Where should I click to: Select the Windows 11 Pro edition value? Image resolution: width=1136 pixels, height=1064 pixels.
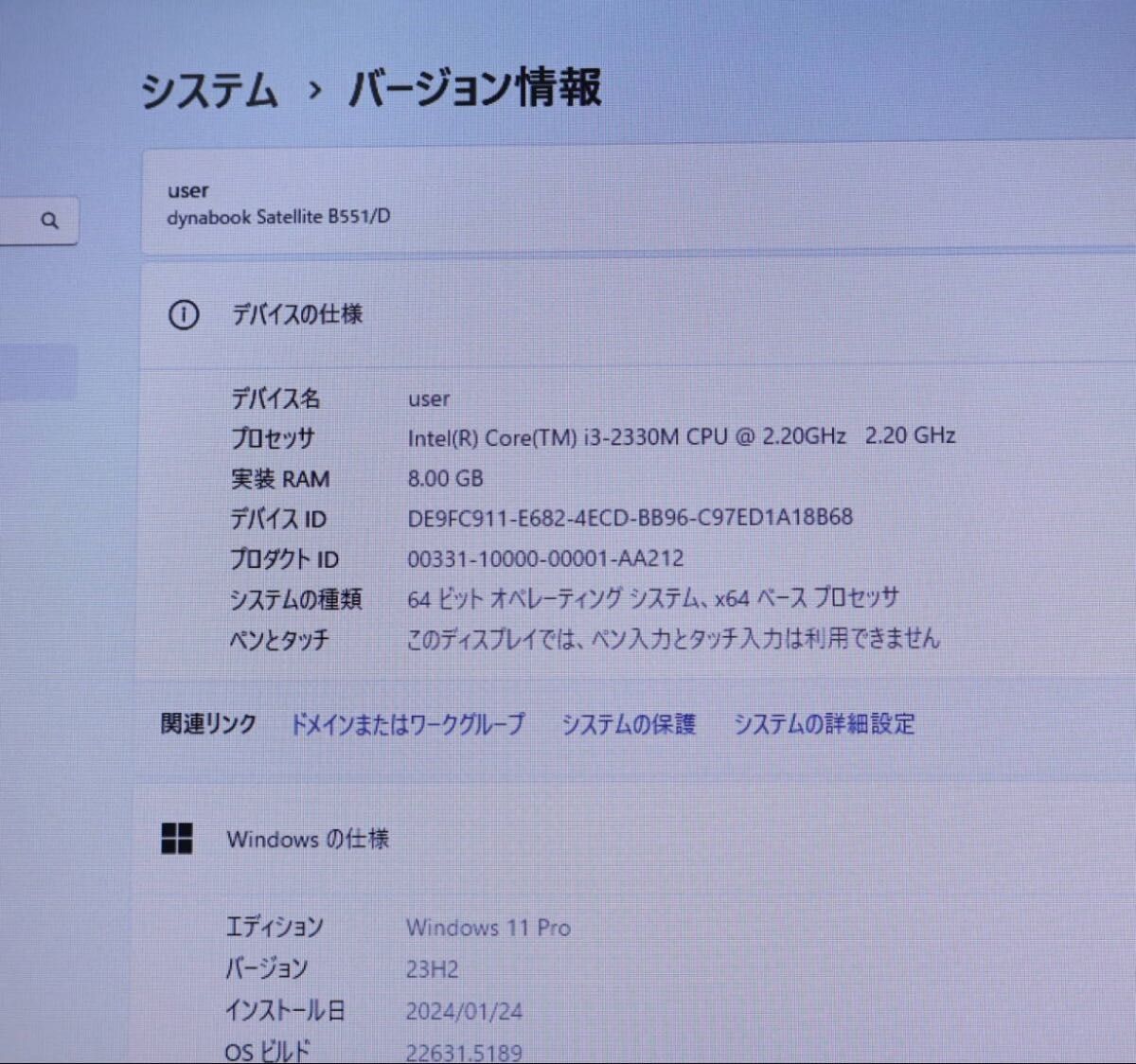tap(488, 928)
